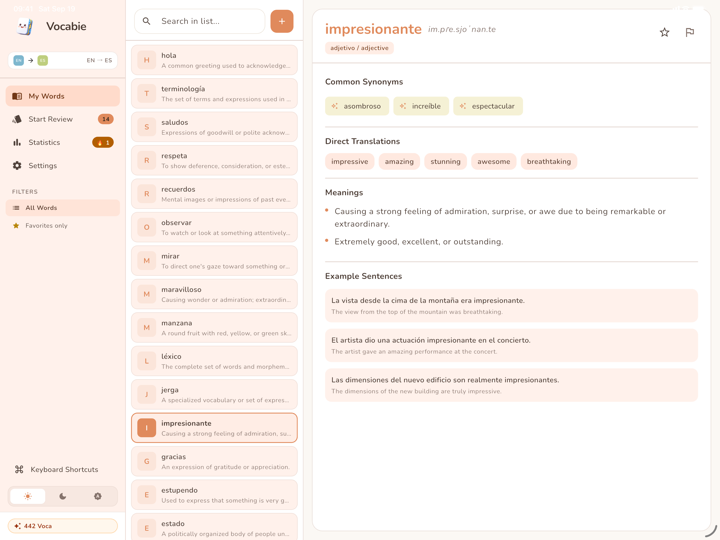
Task: Click the streak flame badge on Statistics
Action: click(x=103, y=142)
